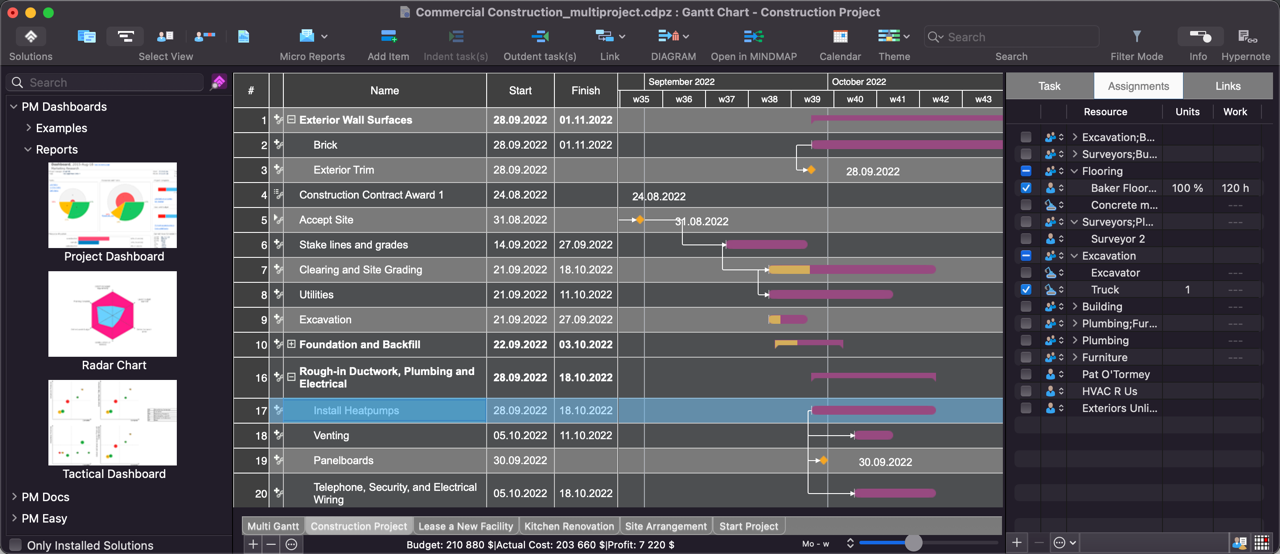Click the Solutions toolbar icon
This screenshot has height=554, width=1280.
point(31,37)
